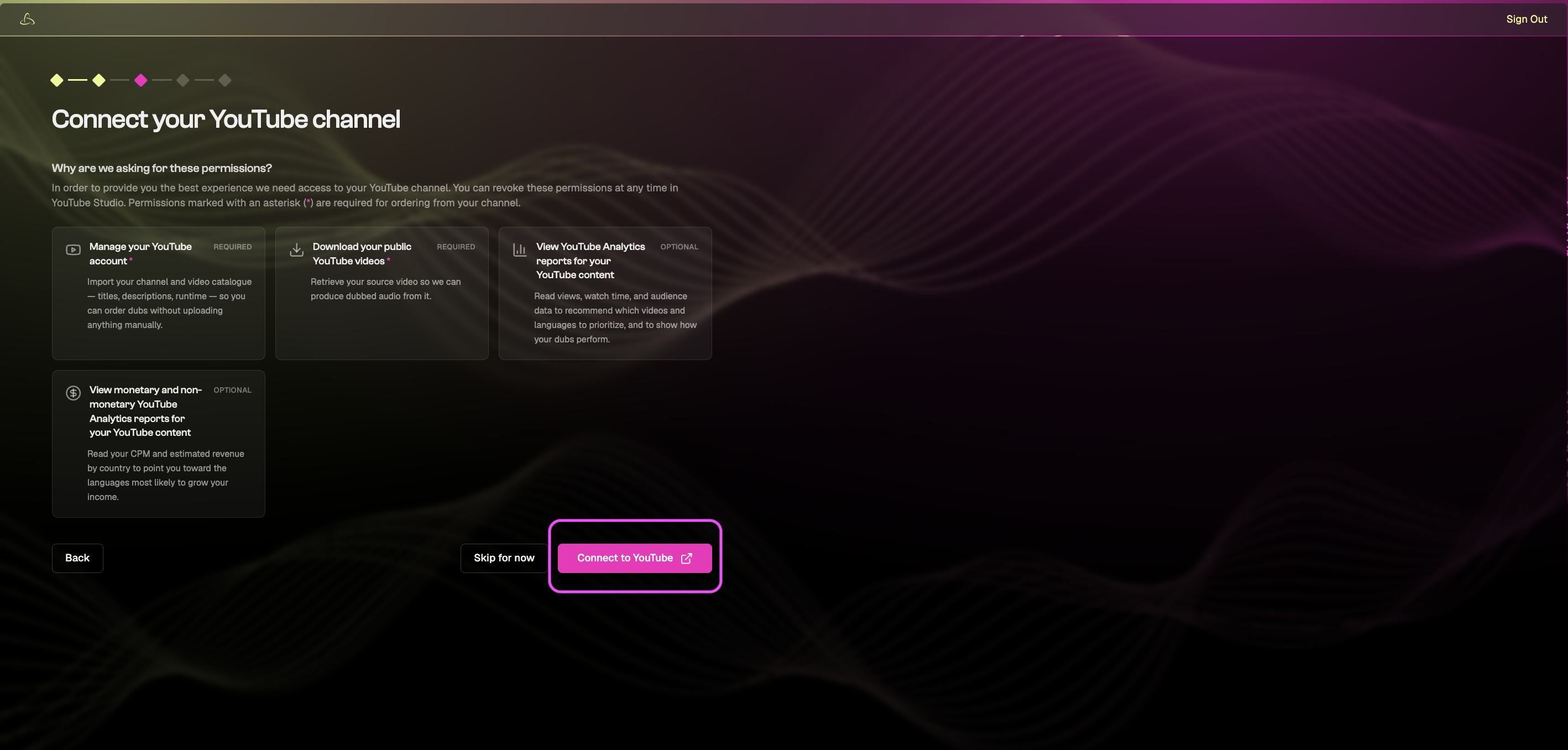Click the OPTIONAL label on the Analytics reports card
The height and width of the screenshot is (750, 1568).
click(680, 247)
